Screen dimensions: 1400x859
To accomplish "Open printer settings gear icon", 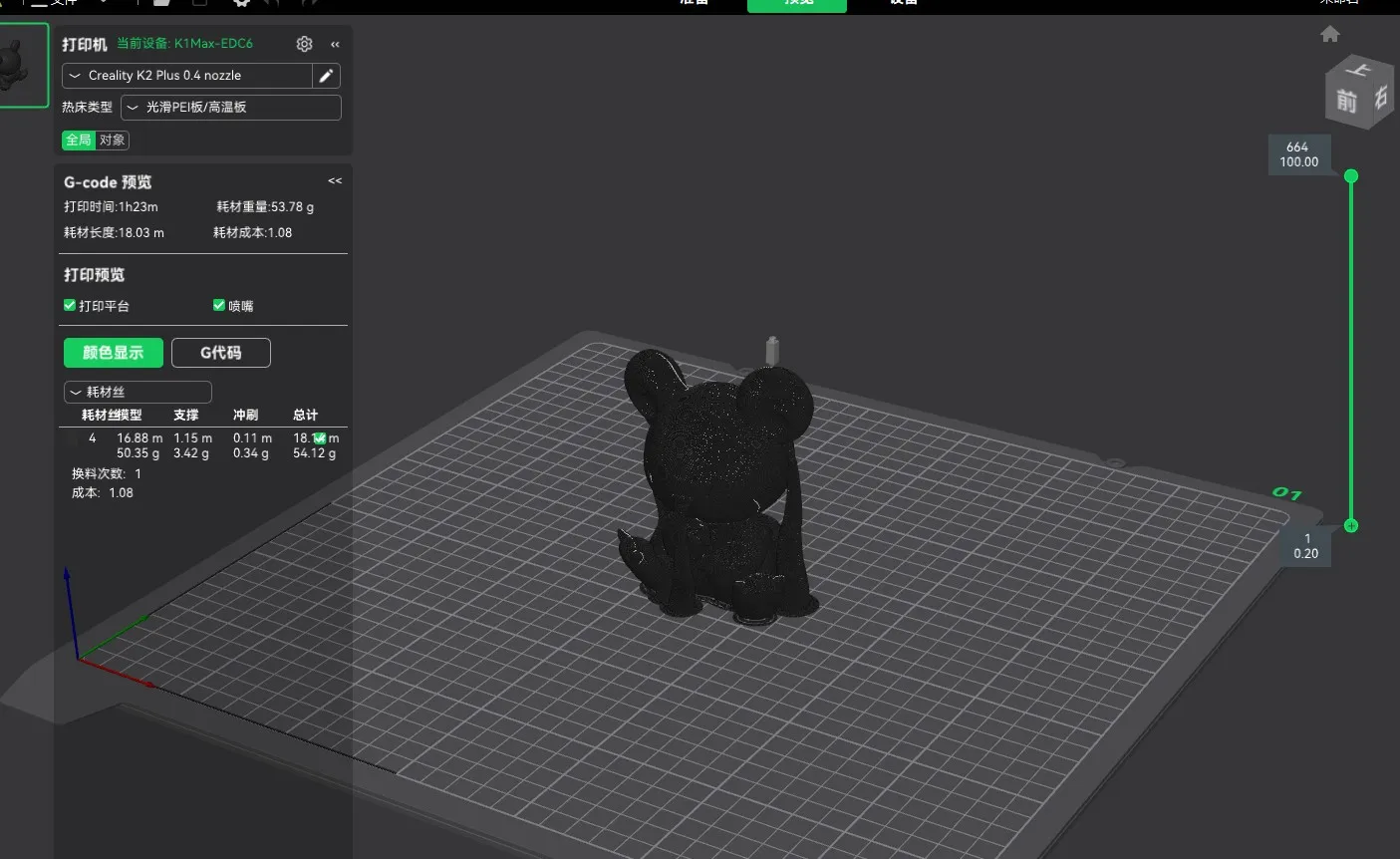I will pos(304,44).
